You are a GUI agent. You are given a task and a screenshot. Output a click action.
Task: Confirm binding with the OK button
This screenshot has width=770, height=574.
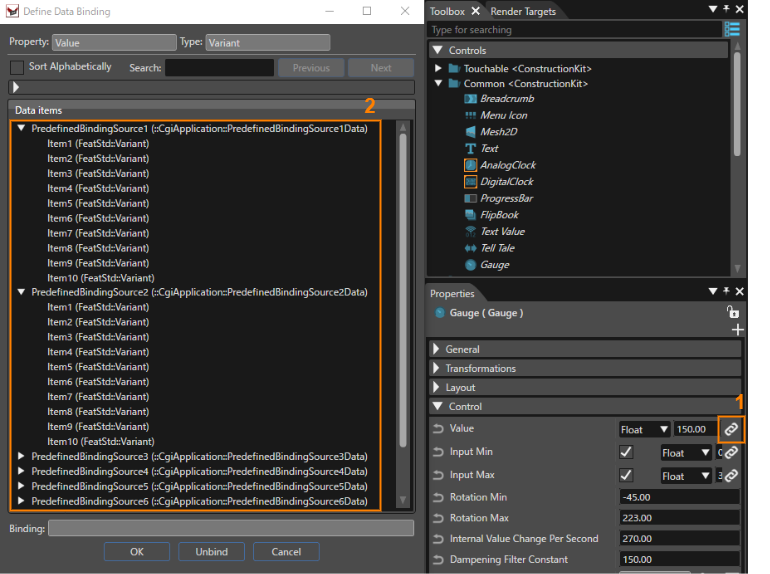[137, 552]
